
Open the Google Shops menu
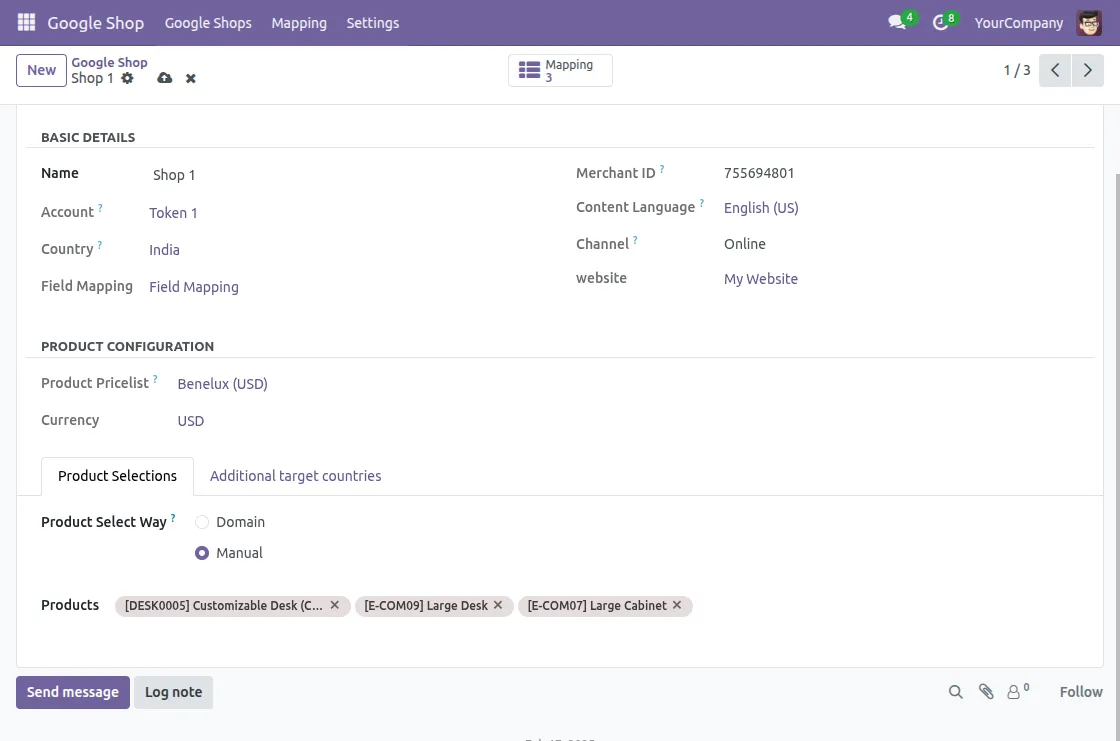click(208, 23)
